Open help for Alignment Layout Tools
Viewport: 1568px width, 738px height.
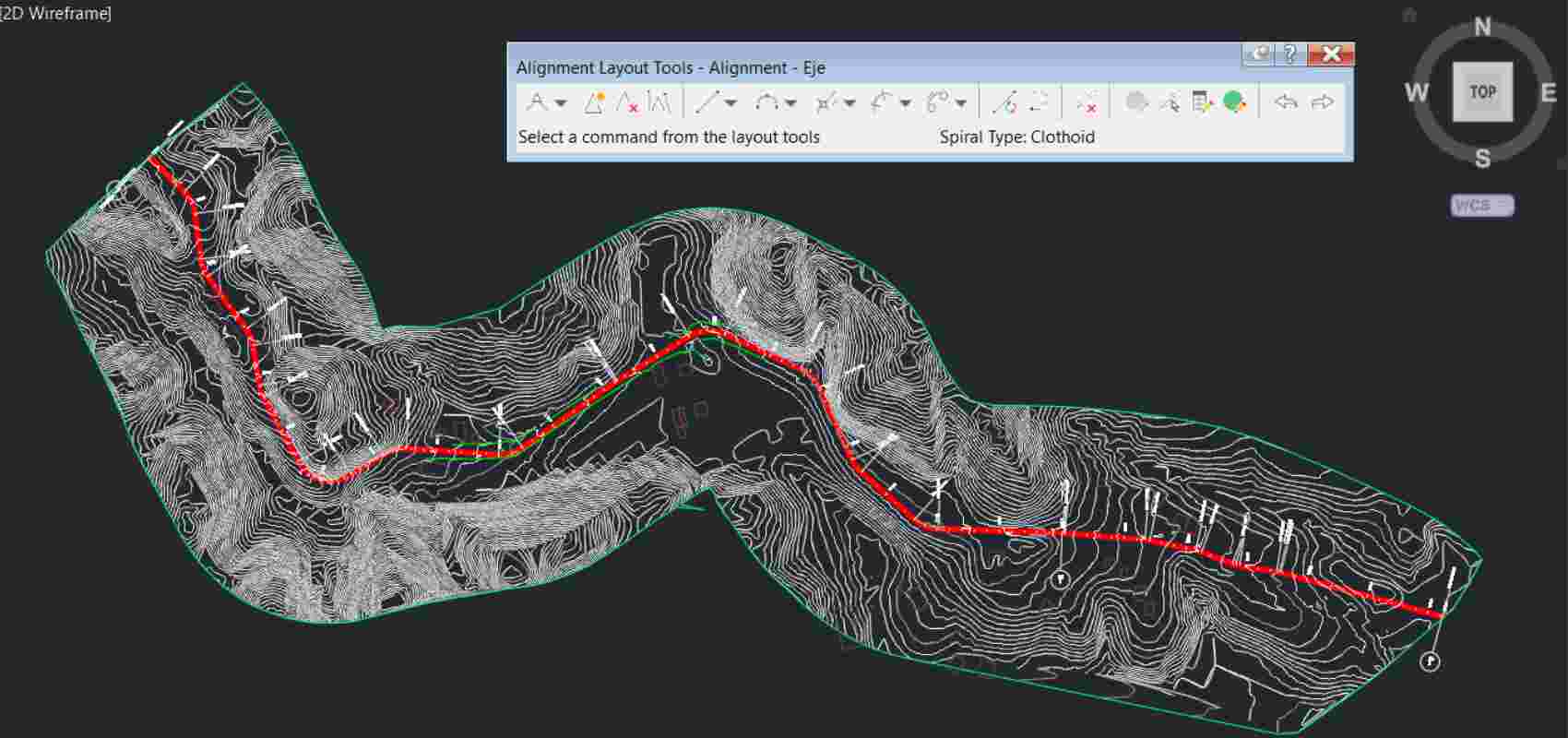tap(1289, 54)
